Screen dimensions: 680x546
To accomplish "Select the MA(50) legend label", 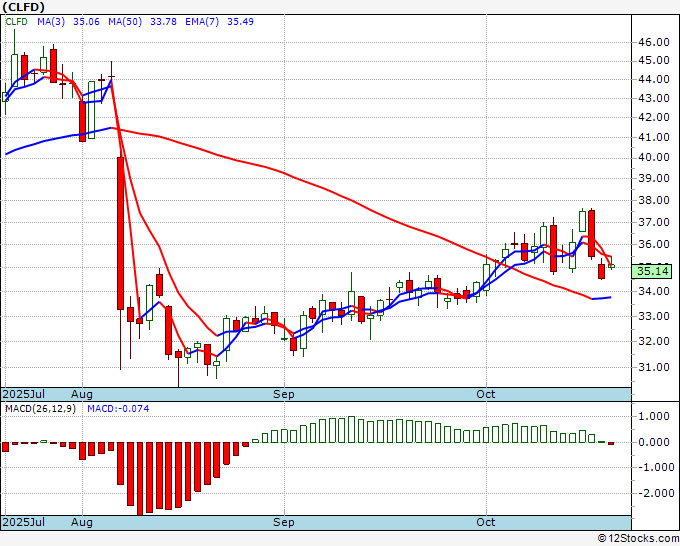I will (125, 22).
